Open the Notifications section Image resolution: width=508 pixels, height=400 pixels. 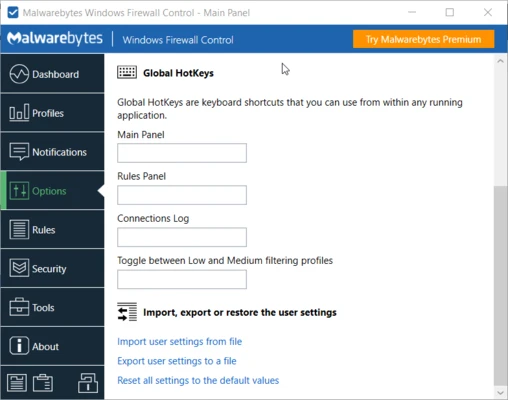click(53, 152)
